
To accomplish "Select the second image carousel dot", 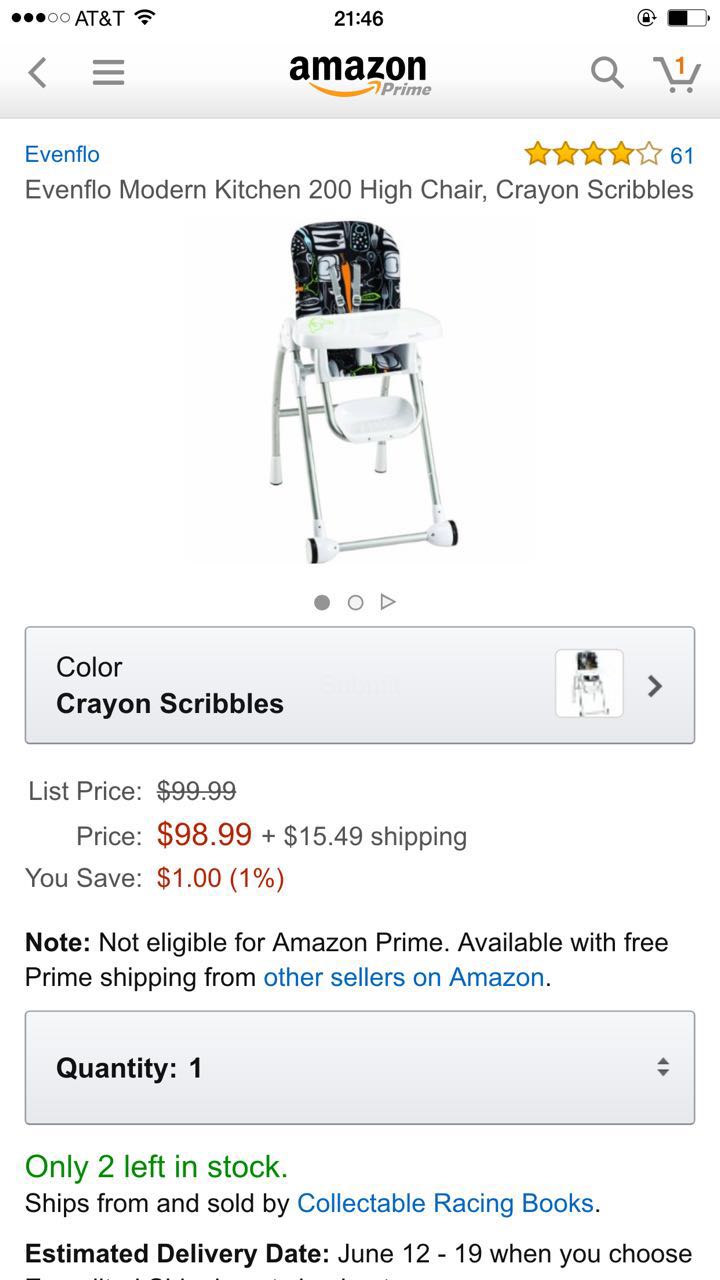I will [355, 602].
